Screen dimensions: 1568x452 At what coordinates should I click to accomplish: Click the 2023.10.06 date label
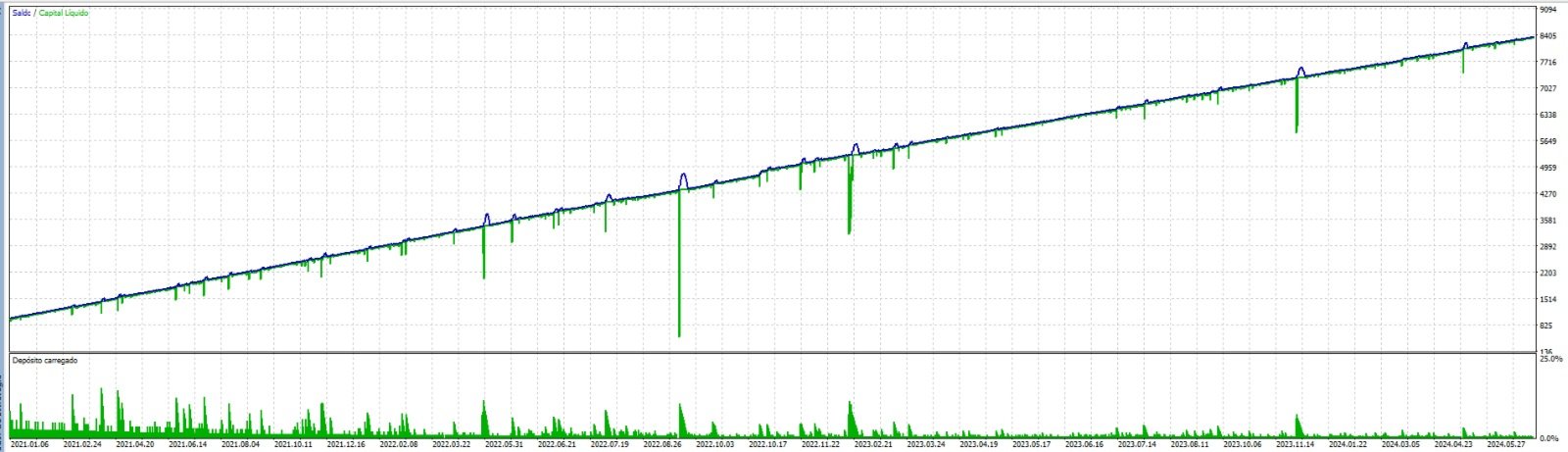1244,444
